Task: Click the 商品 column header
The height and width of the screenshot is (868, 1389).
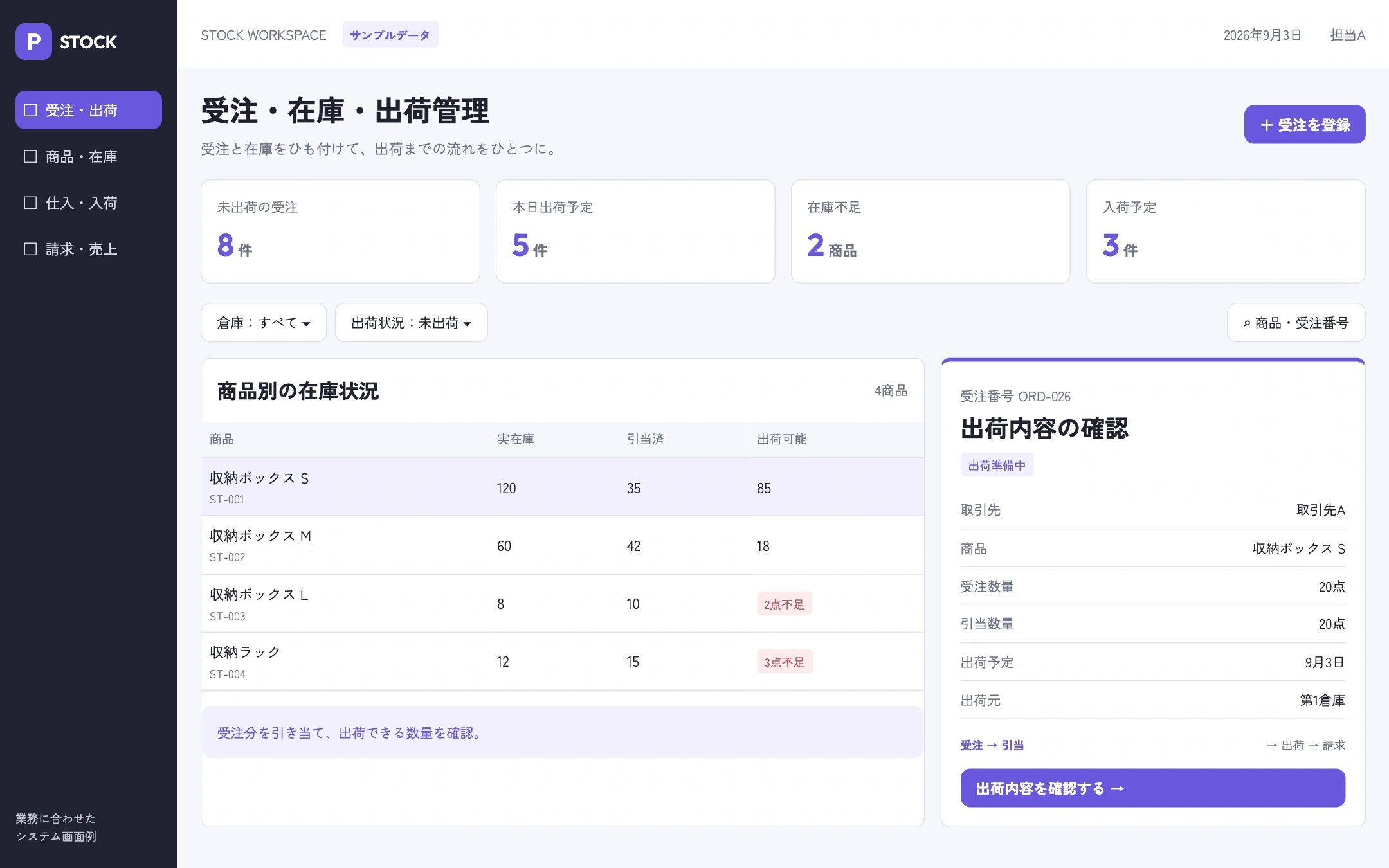Action: click(222, 439)
